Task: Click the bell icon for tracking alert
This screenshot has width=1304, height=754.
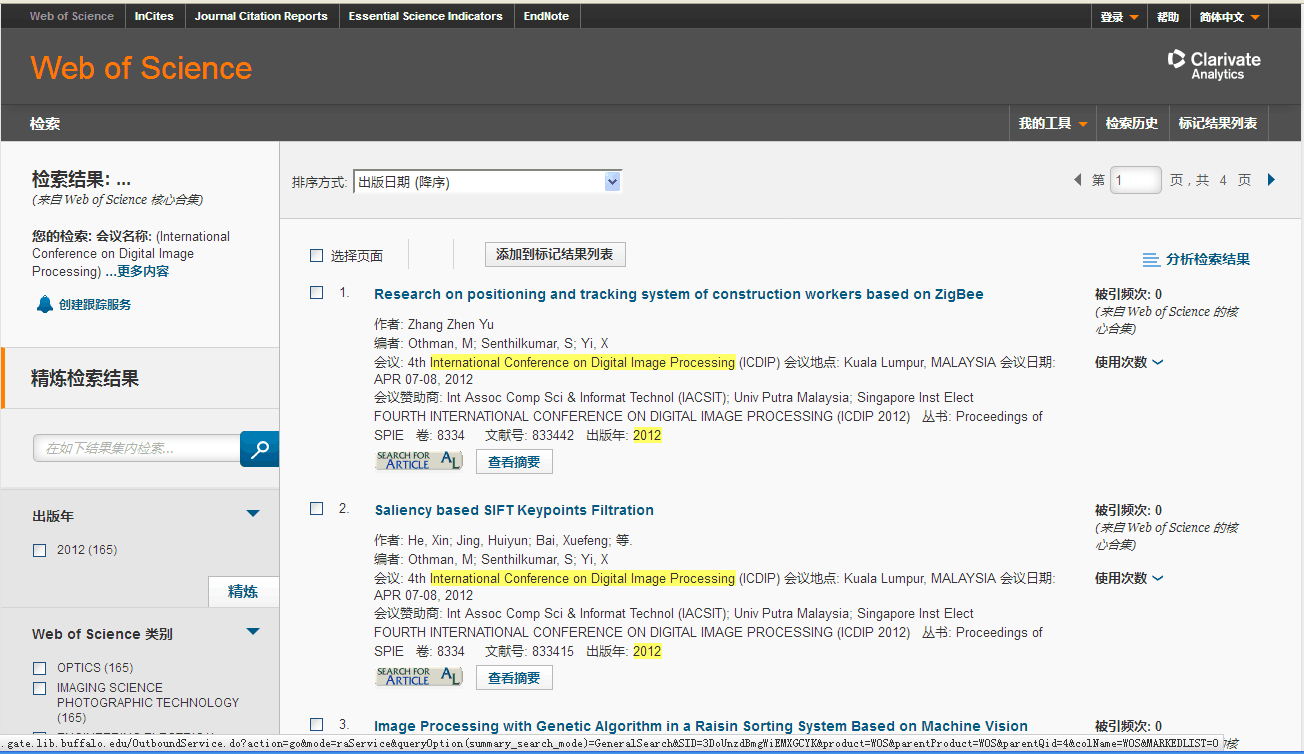Action: click(44, 304)
